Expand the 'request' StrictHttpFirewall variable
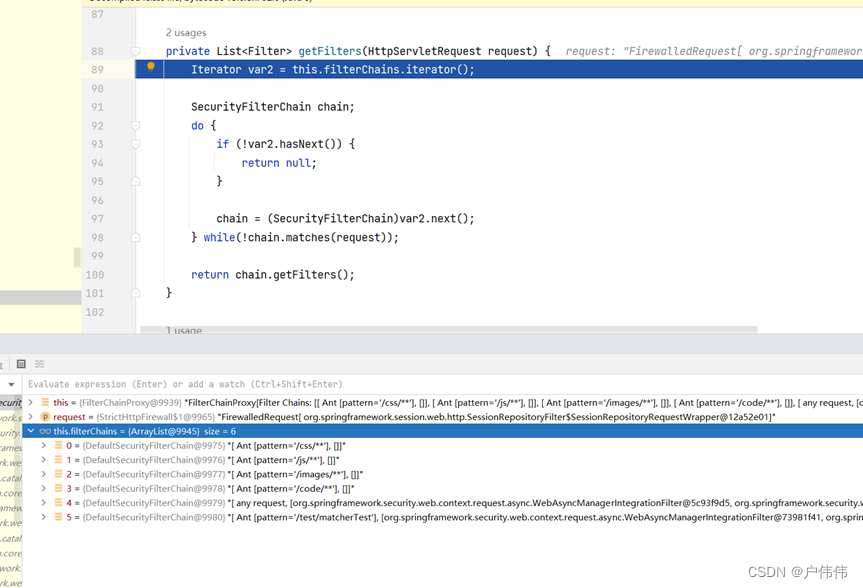Viewport: 863px width, 588px height. [31, 417]
